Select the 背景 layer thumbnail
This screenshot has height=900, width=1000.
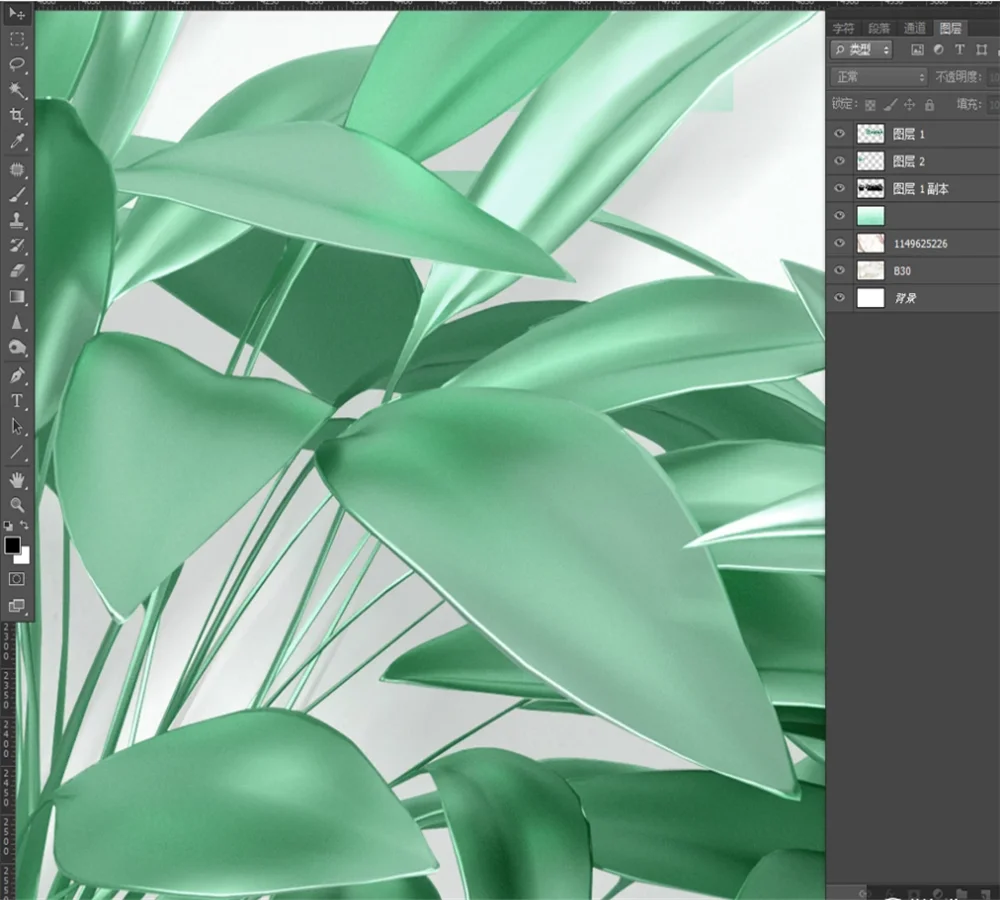click(x=871, y=298)
